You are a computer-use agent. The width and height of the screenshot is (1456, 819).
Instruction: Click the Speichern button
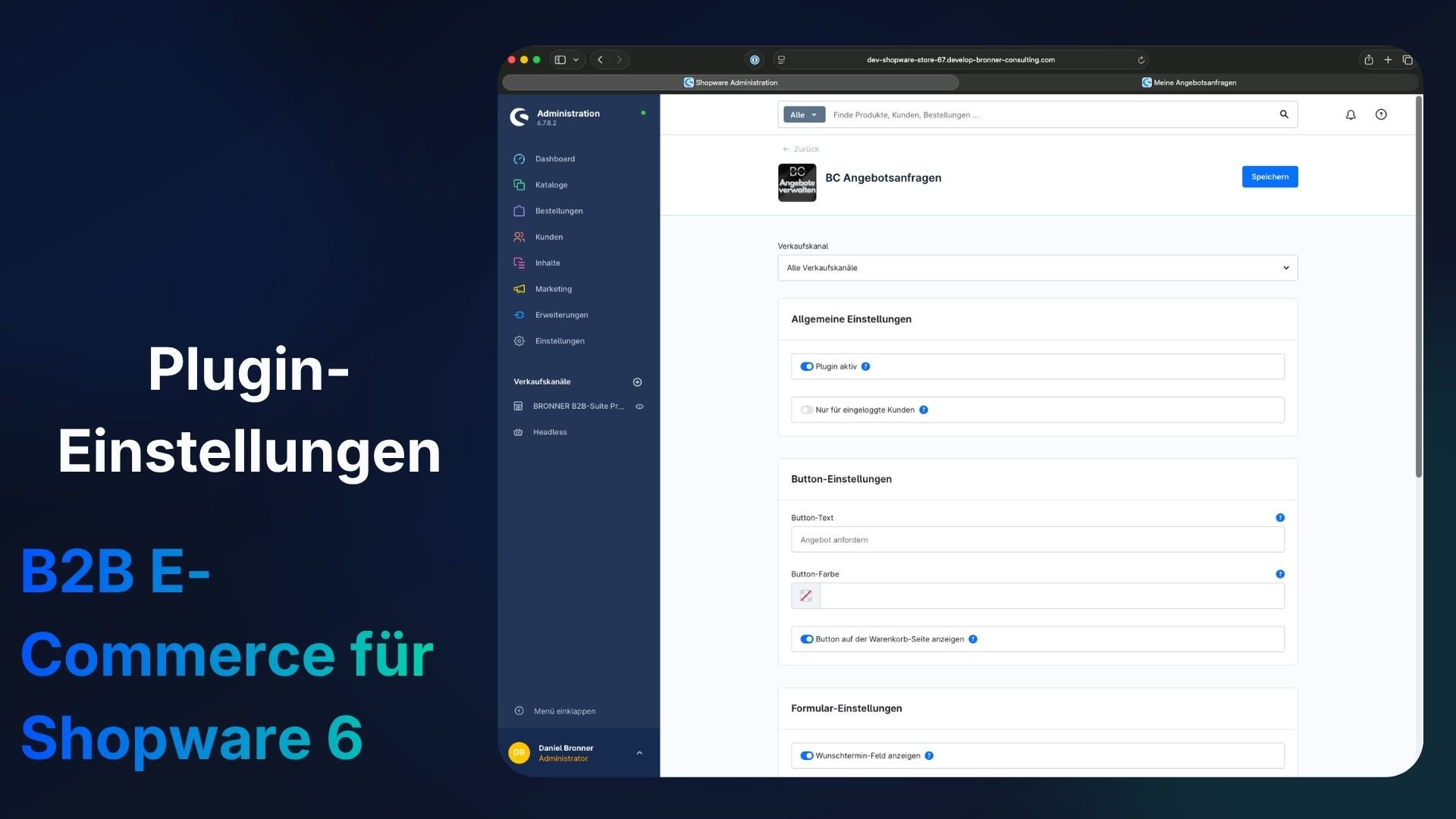coord(1269,177)
